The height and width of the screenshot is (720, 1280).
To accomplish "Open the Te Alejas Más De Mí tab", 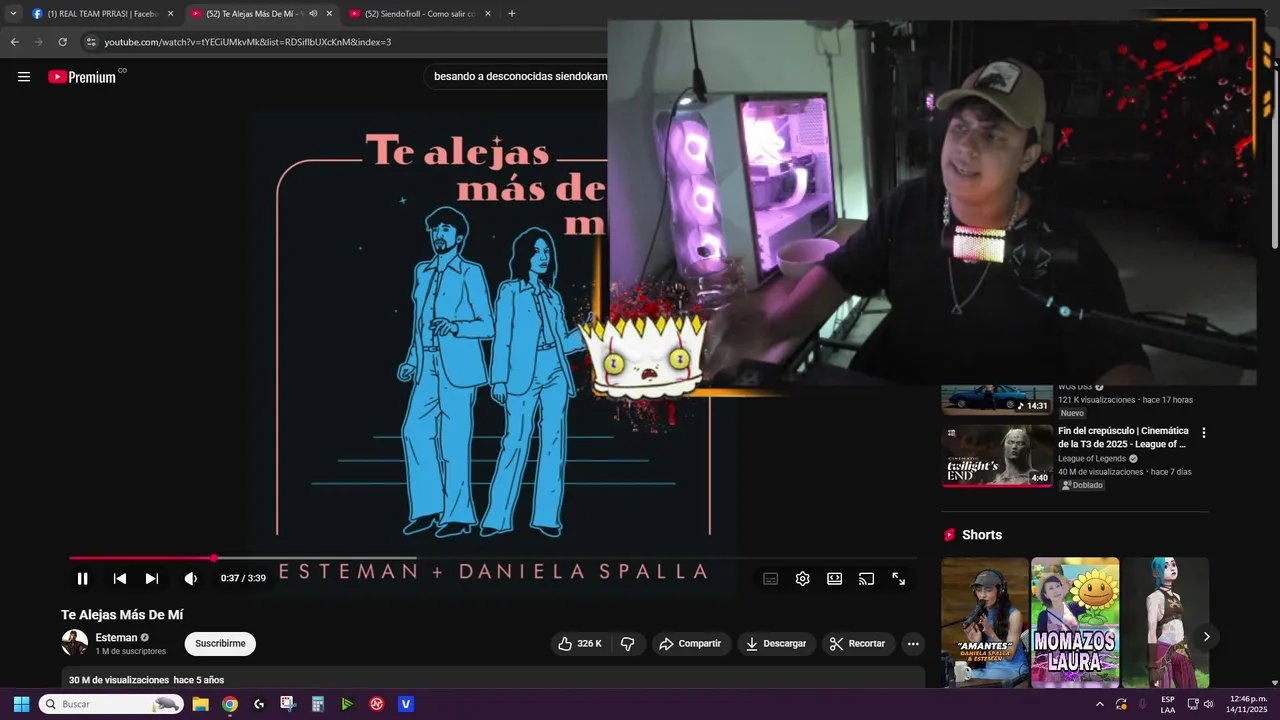I will tap(255, 14).
